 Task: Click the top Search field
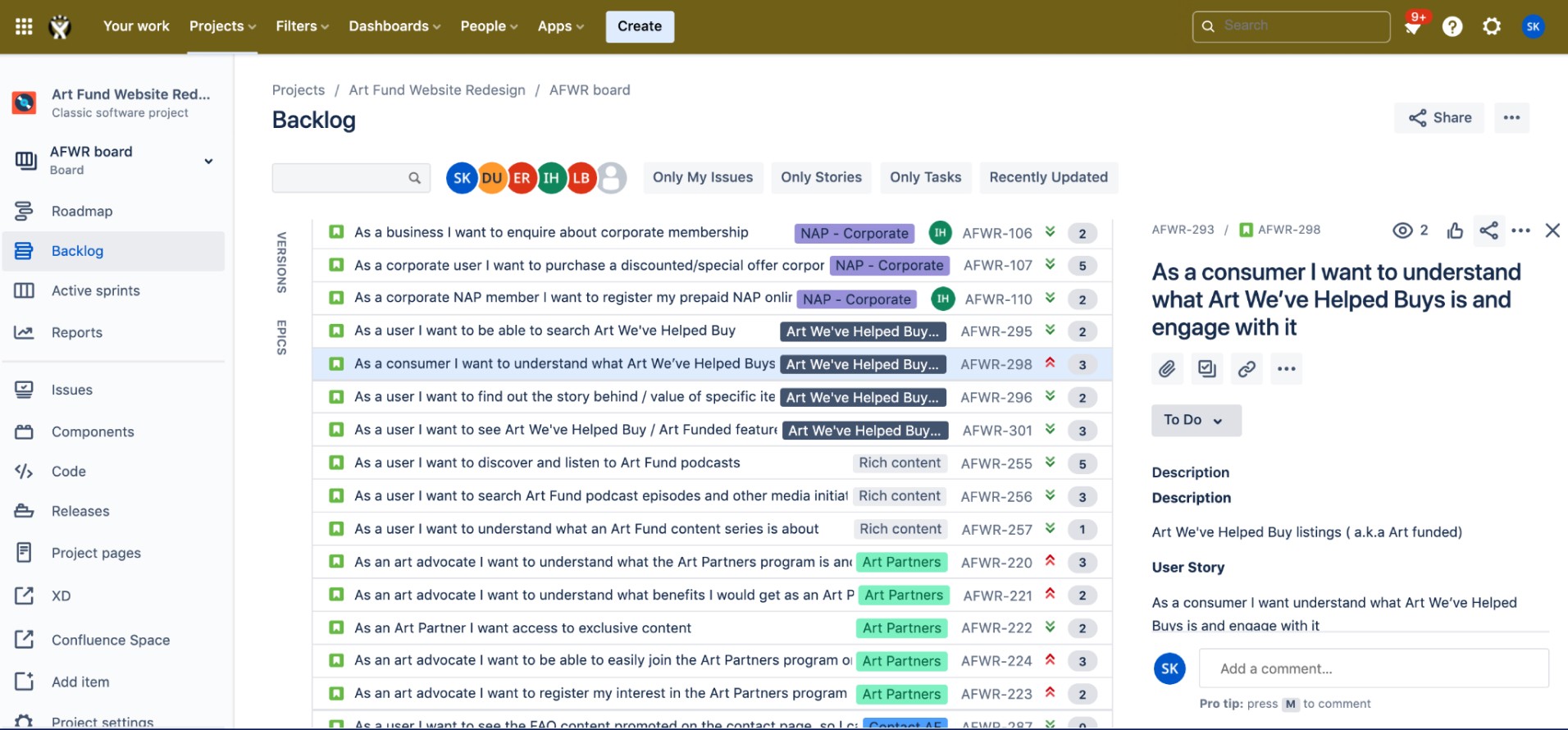(1291, 26)
